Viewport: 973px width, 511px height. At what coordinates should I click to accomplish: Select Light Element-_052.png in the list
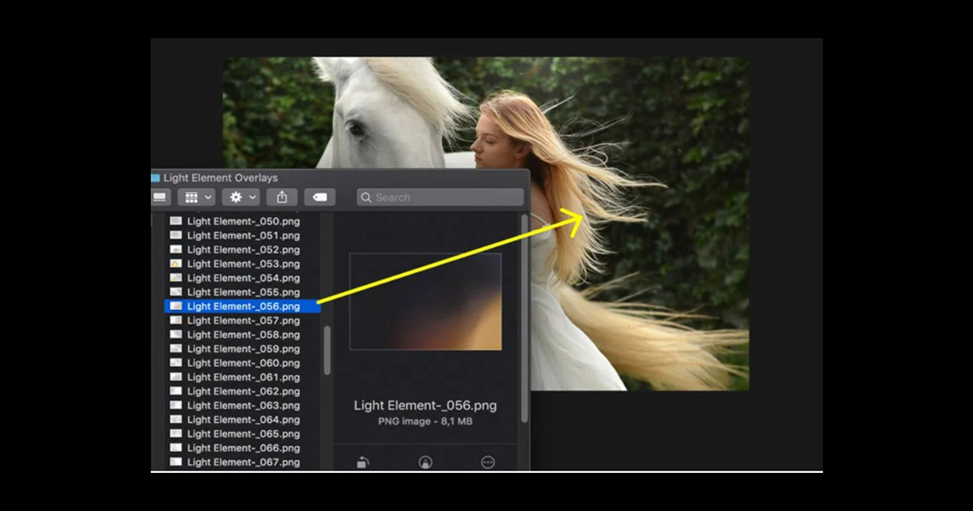coord(243,250)
